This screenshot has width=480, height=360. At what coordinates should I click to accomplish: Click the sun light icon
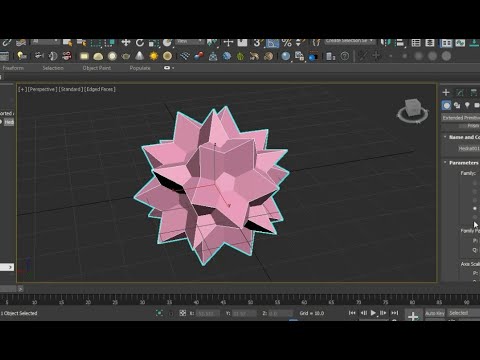click(x=154, y=56)
